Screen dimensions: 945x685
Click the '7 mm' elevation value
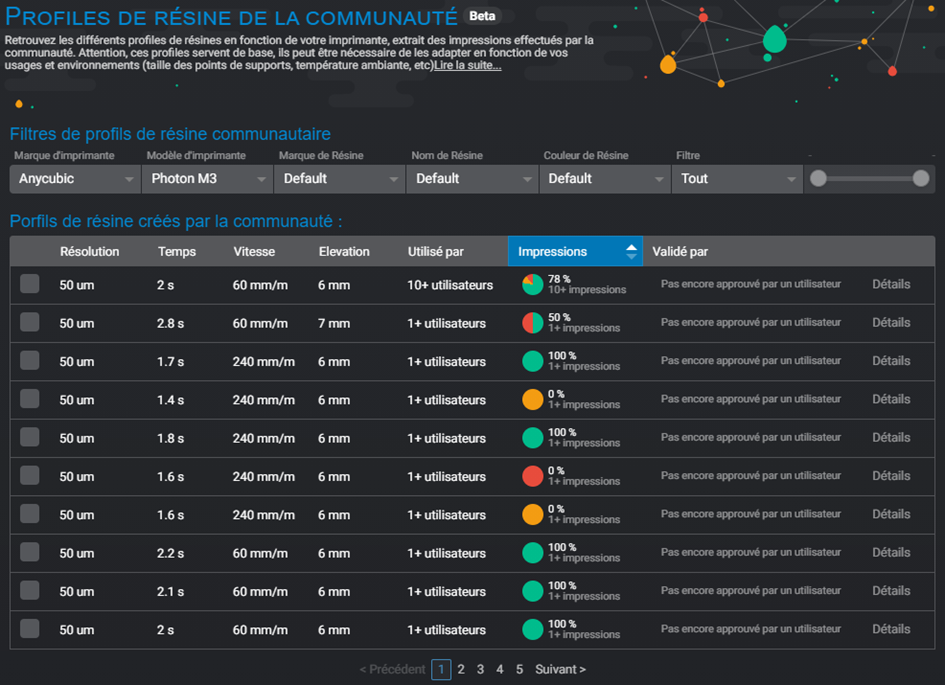[x=334, y=324]
